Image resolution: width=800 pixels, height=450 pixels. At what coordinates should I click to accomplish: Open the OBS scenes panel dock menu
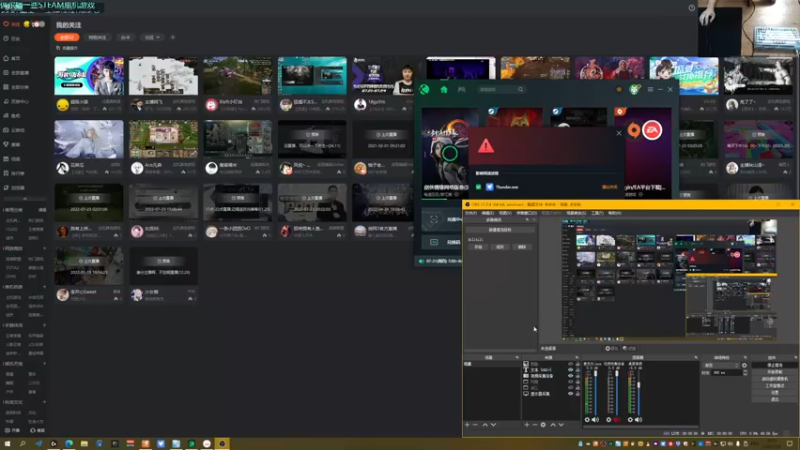pyautogui.click(x=517, y=358)
